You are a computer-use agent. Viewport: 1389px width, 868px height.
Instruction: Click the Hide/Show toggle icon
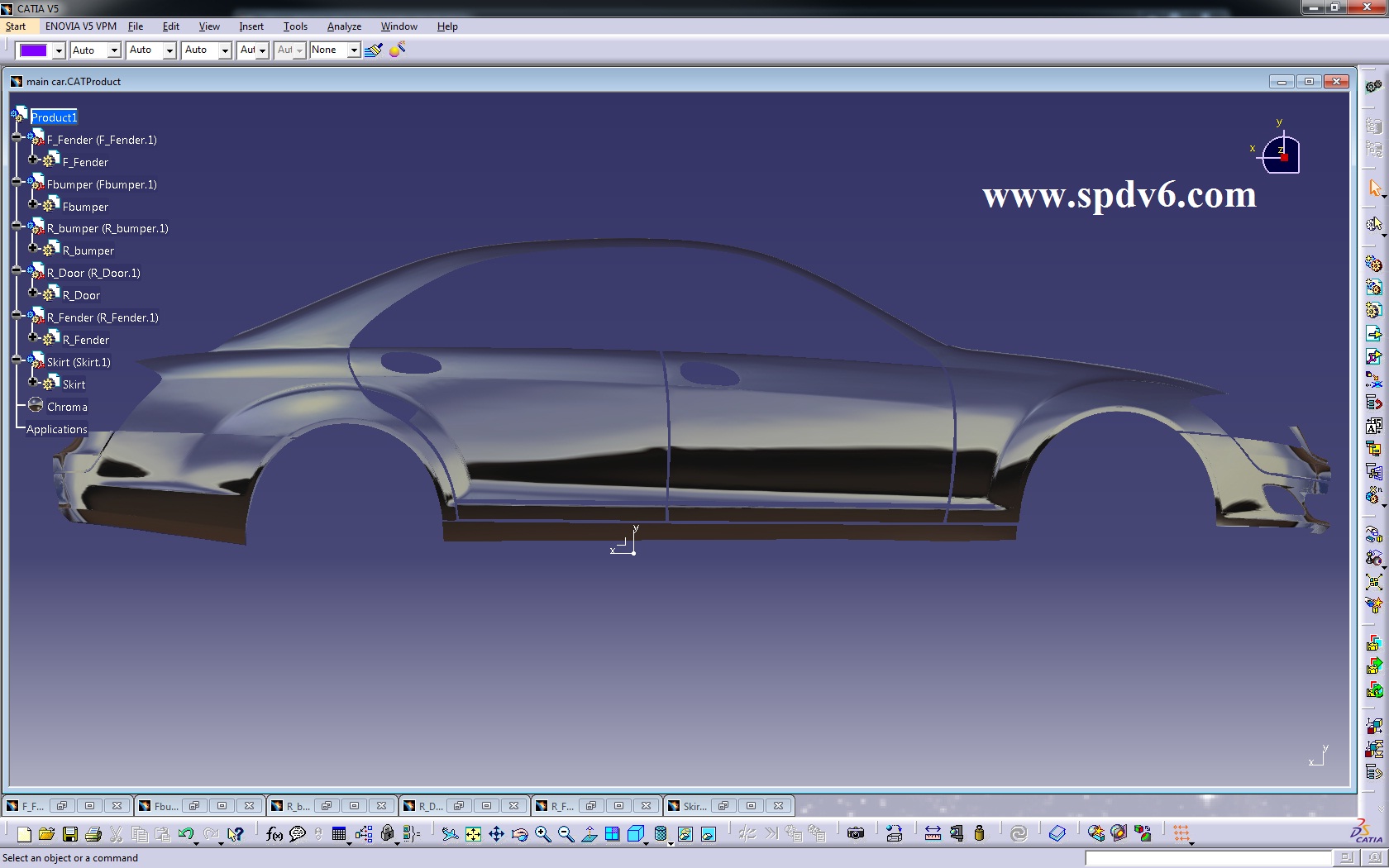[x=685, y=834]
